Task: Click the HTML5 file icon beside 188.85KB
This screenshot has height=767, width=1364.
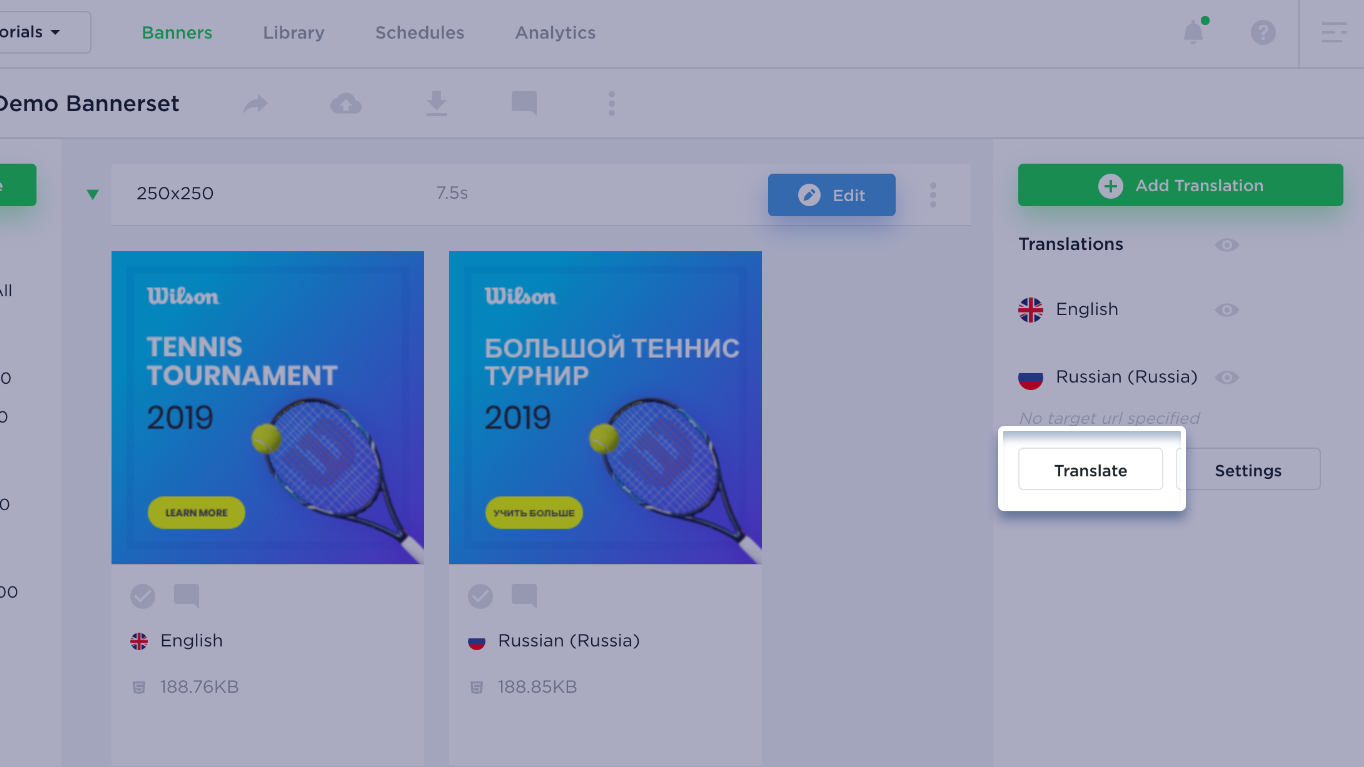Action: (x=477, y=687)
